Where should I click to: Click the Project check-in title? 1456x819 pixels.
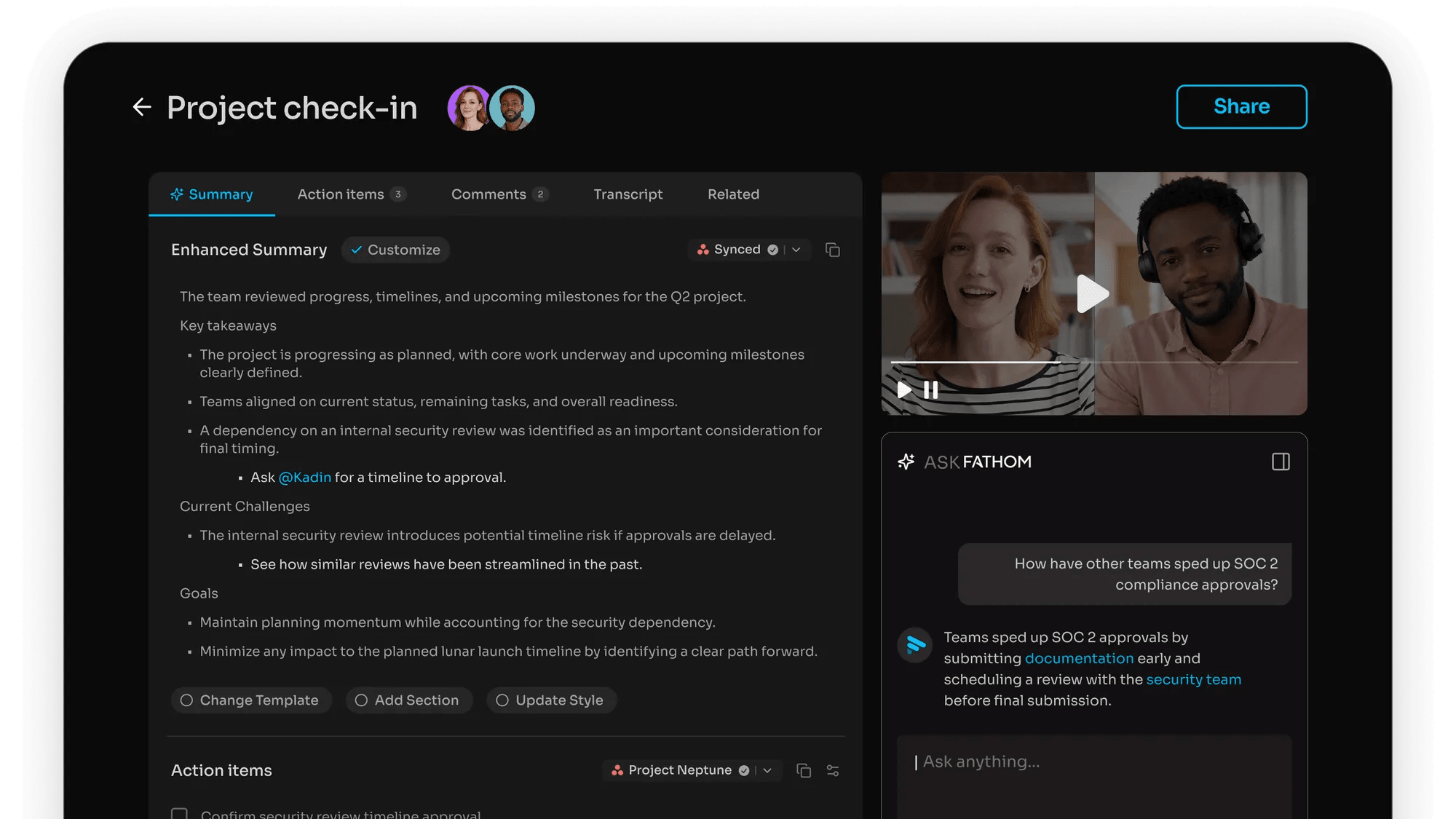click(x=292, y=108)
